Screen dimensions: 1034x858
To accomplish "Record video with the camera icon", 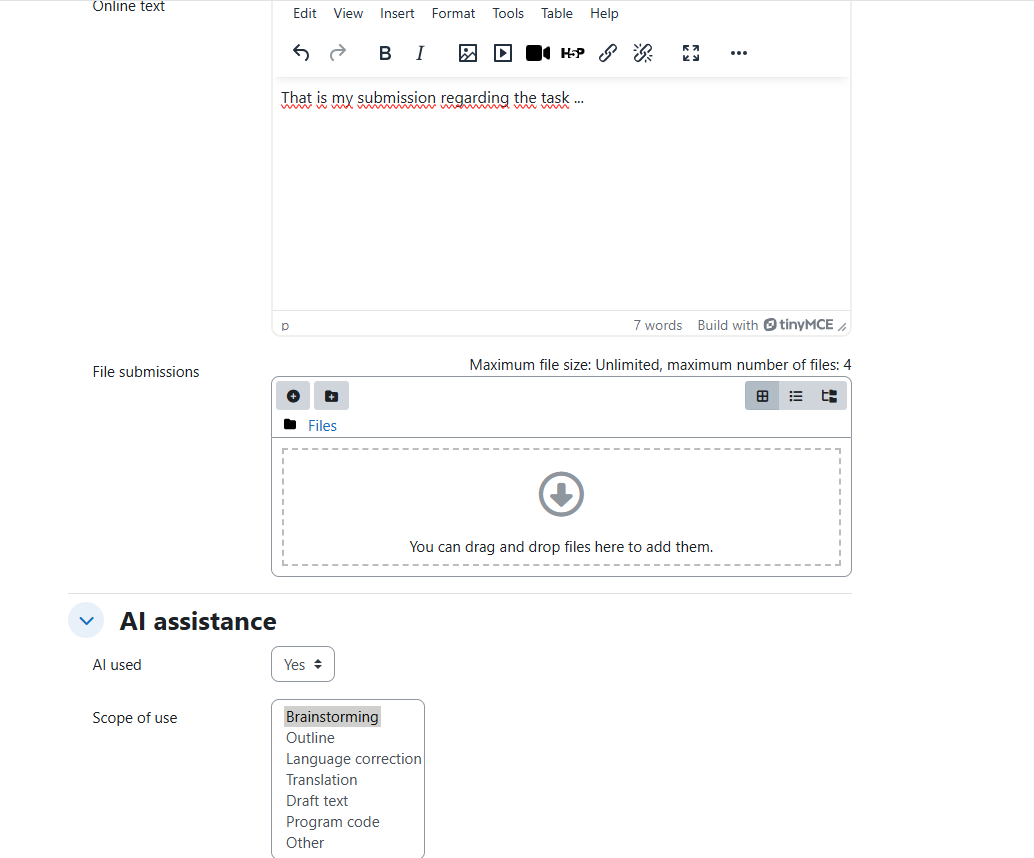I will (x=537, y=53).
